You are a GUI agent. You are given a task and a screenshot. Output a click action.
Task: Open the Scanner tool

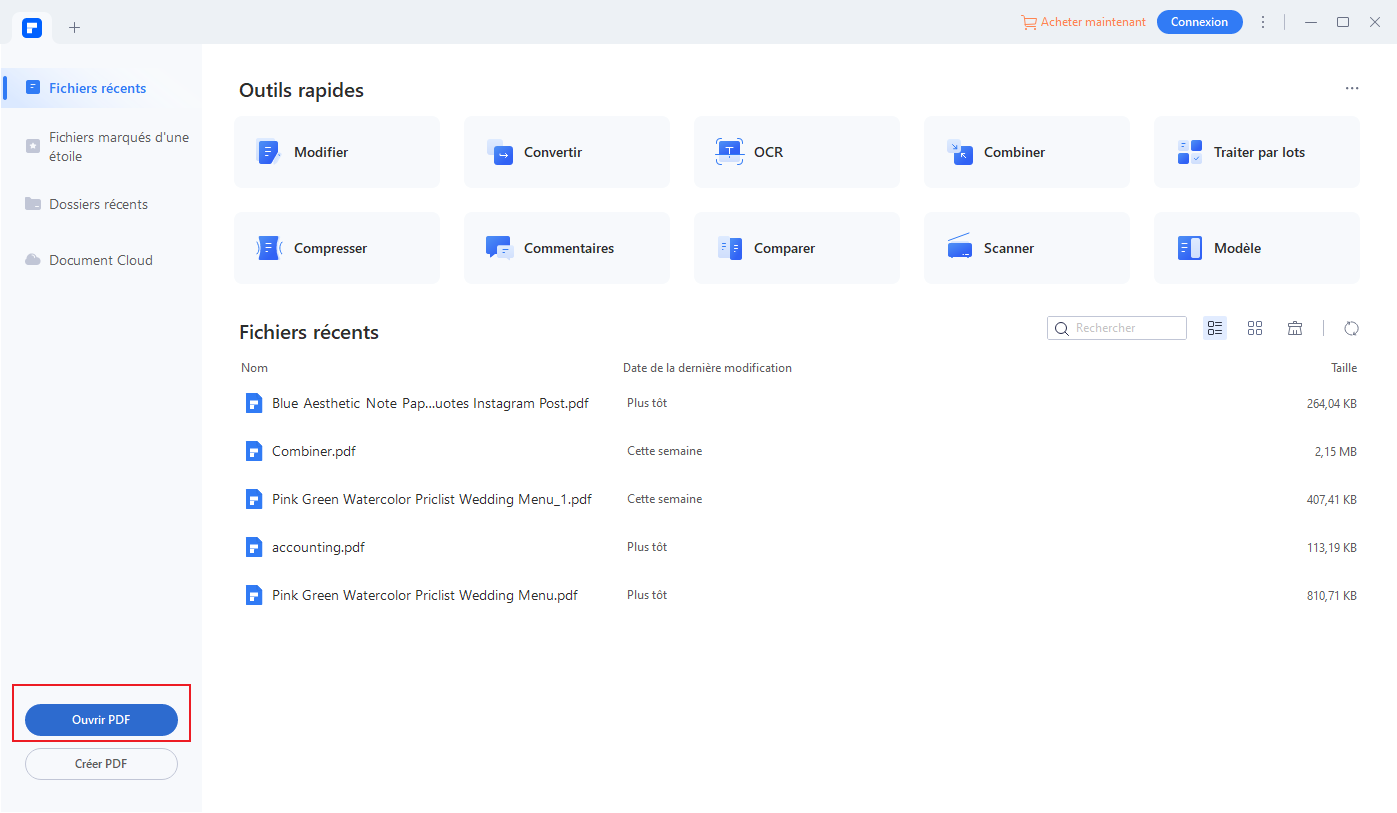pos(1027,248)
